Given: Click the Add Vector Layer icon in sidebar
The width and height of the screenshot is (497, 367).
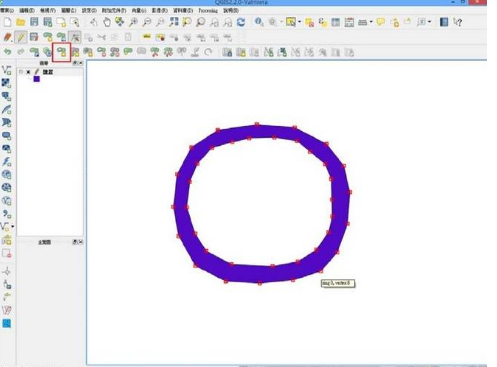Looking at the screenshot, I should tap(6, 70).
